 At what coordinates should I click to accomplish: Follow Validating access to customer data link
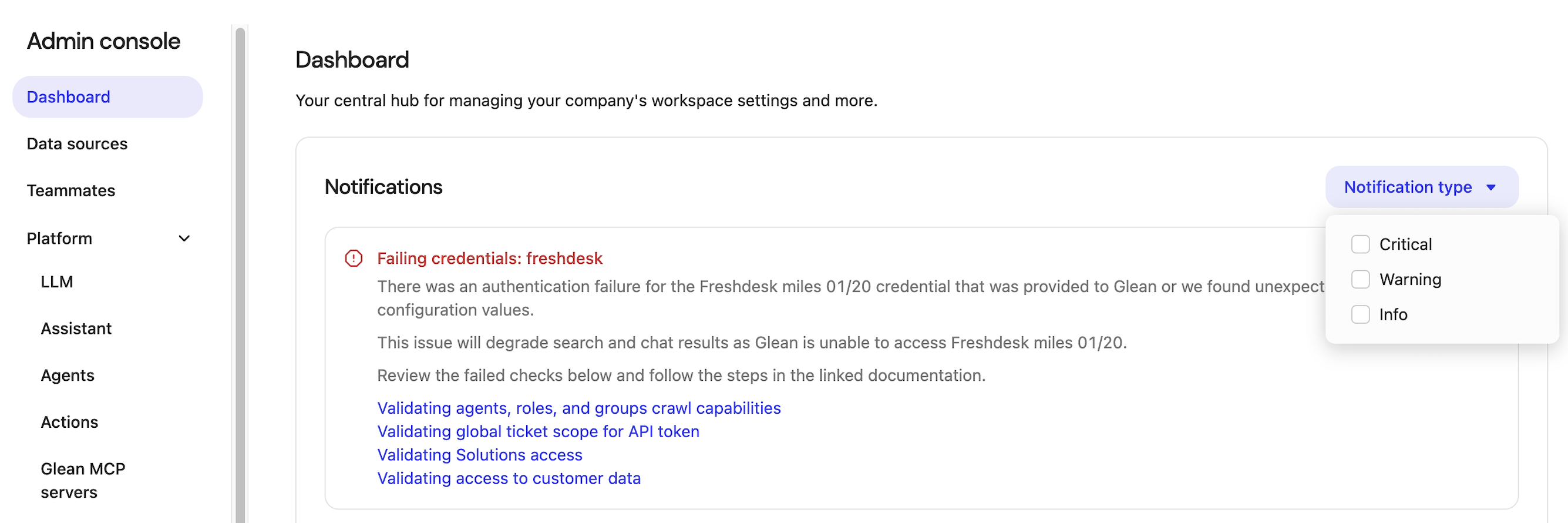(508, 478)
